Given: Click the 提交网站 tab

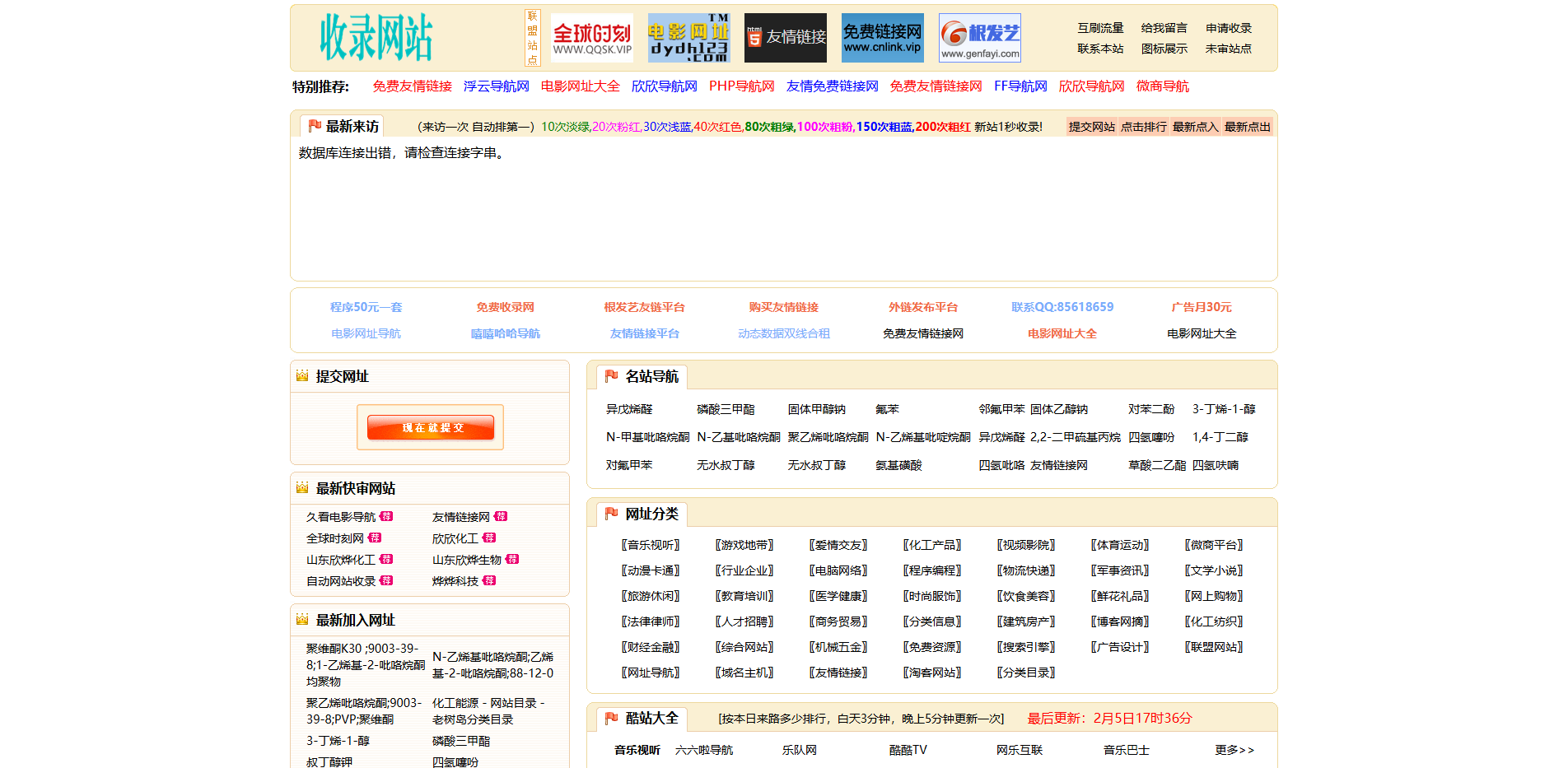Looking at the screenshot, I should tap(1093, 126).
